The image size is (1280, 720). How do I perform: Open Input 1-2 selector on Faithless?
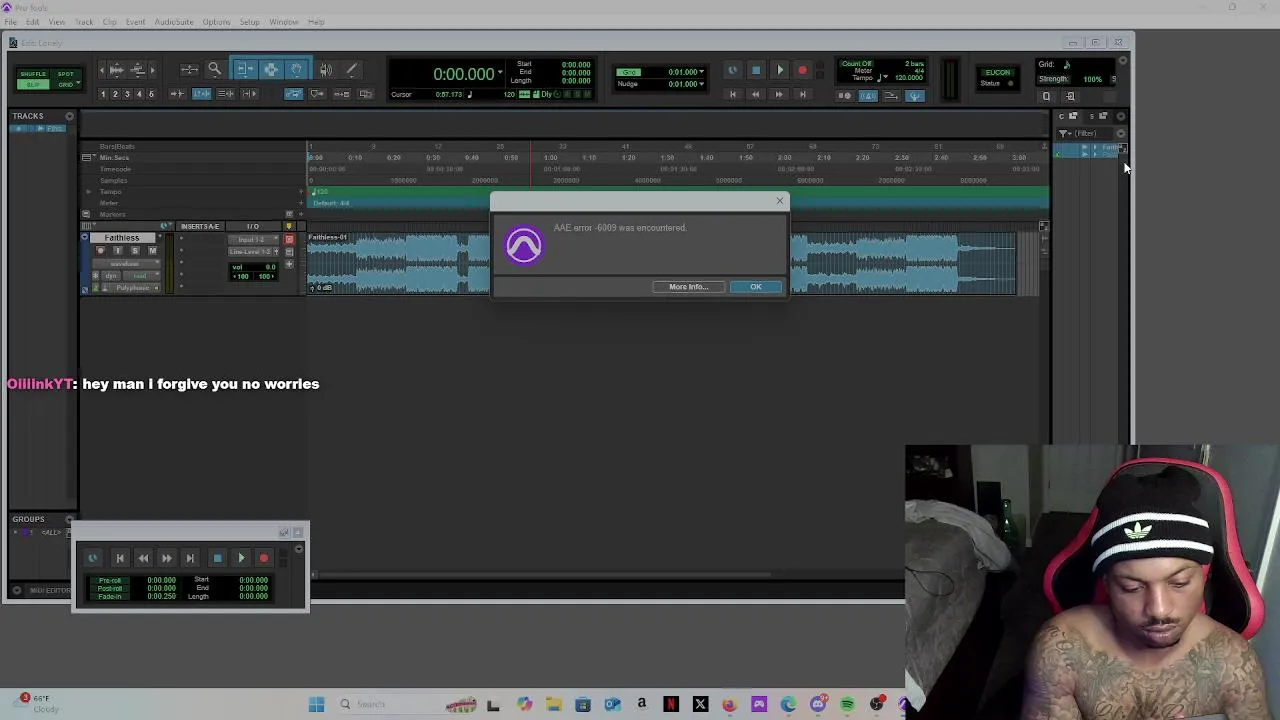[x=252, y=240]
